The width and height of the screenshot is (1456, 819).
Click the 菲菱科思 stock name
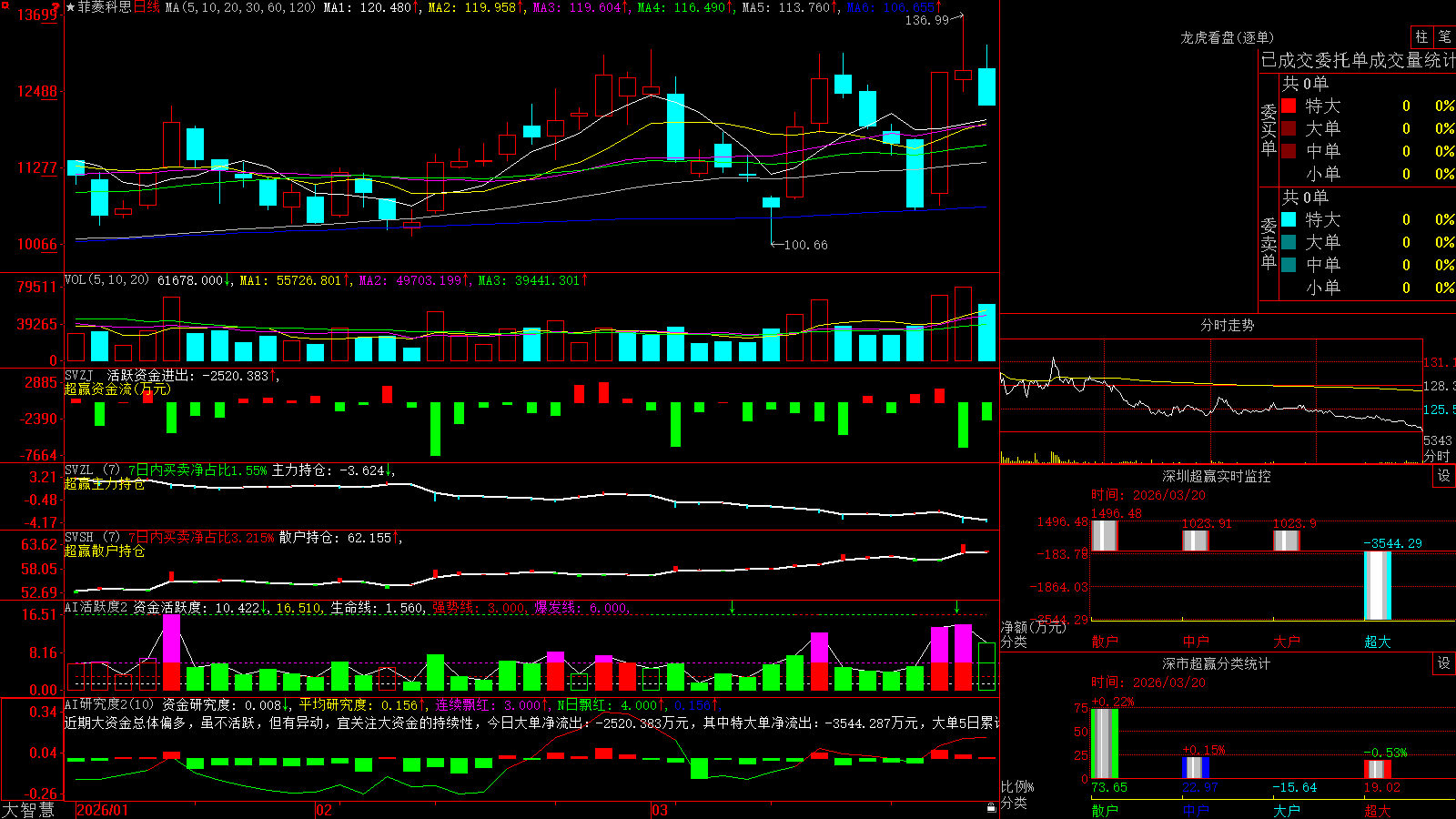coord(105,7)
